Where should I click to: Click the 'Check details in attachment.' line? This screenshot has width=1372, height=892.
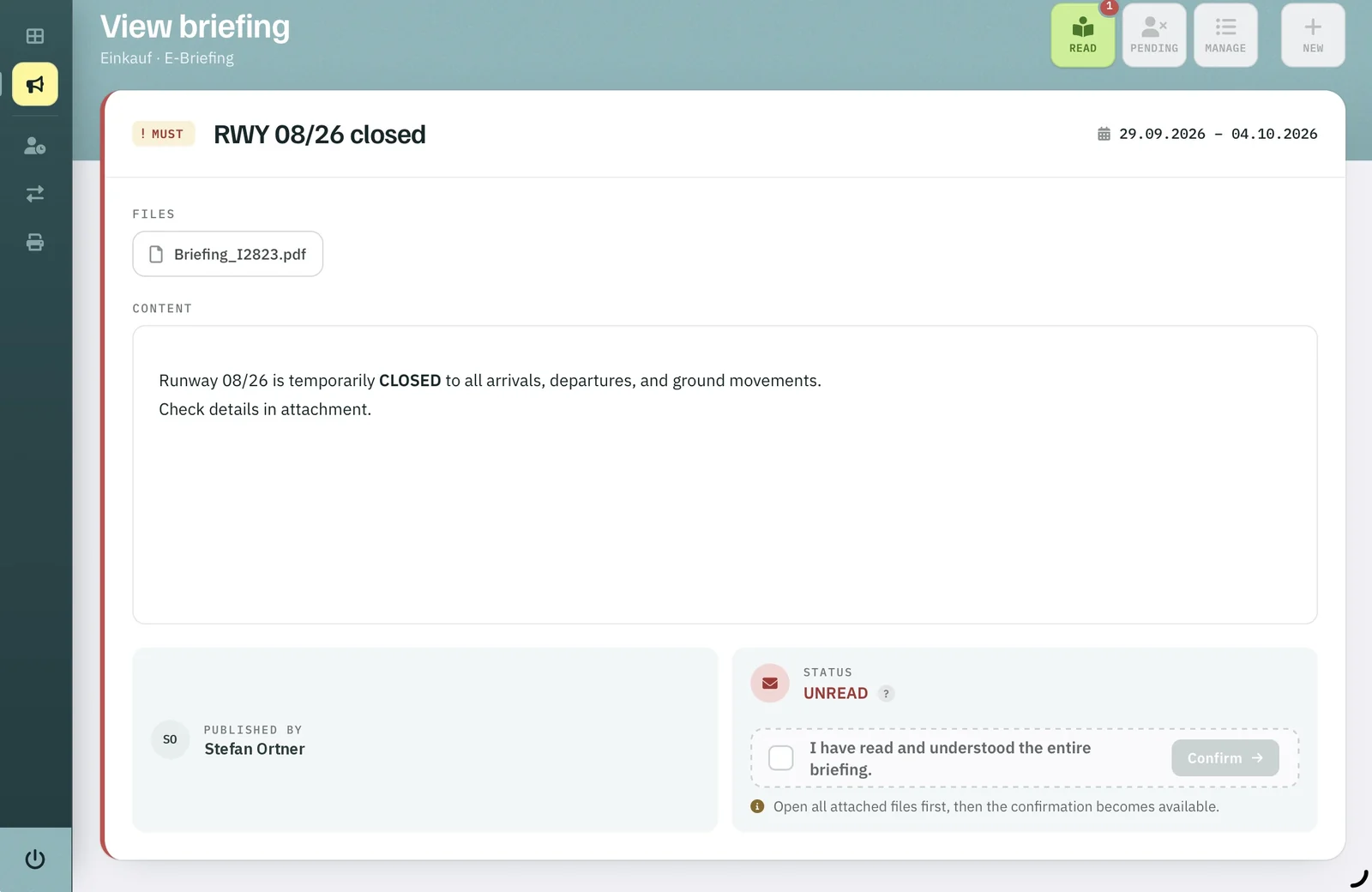point(265,409)
